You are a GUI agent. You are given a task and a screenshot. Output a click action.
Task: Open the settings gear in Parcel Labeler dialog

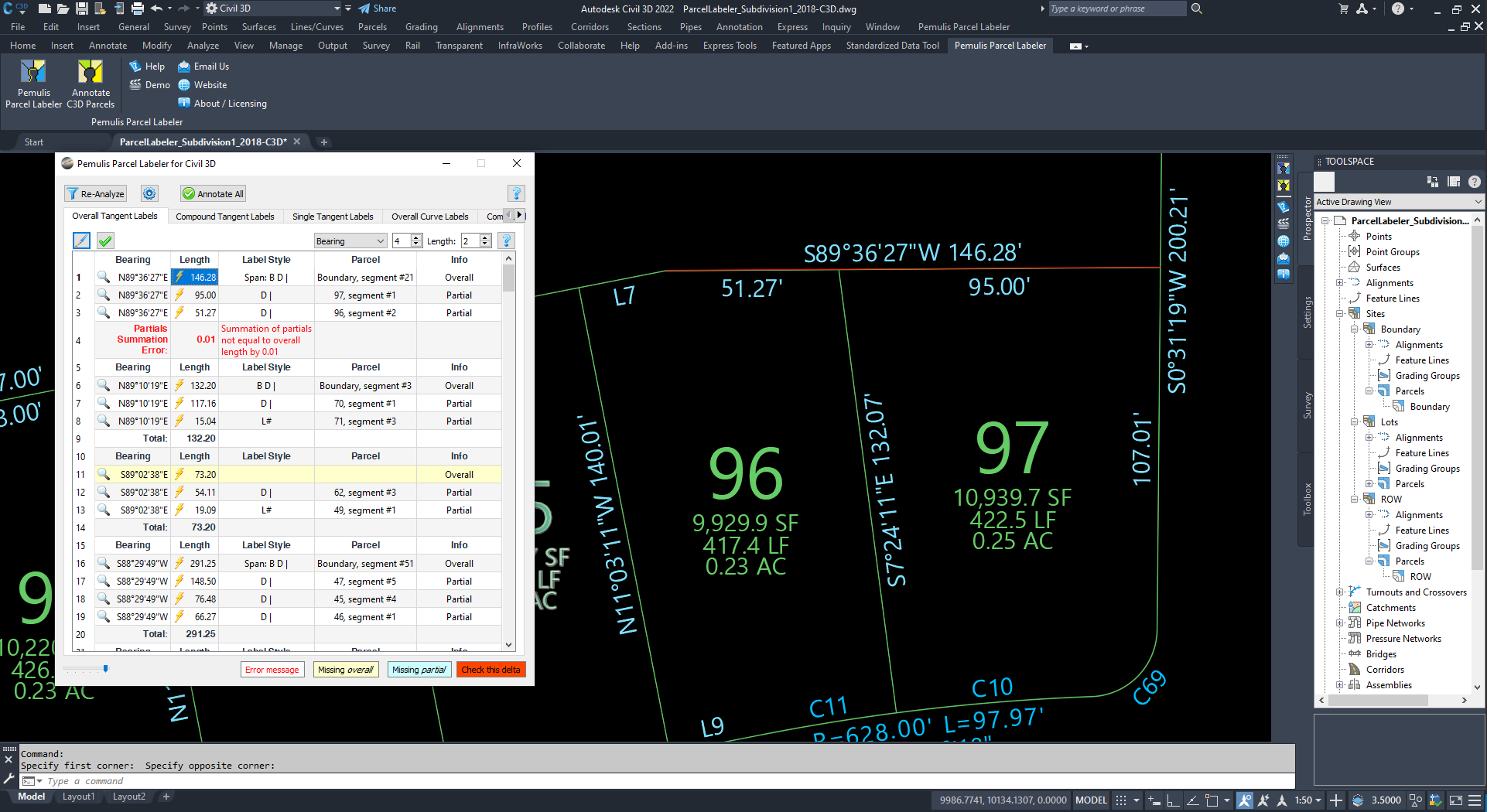coord(149,194)
